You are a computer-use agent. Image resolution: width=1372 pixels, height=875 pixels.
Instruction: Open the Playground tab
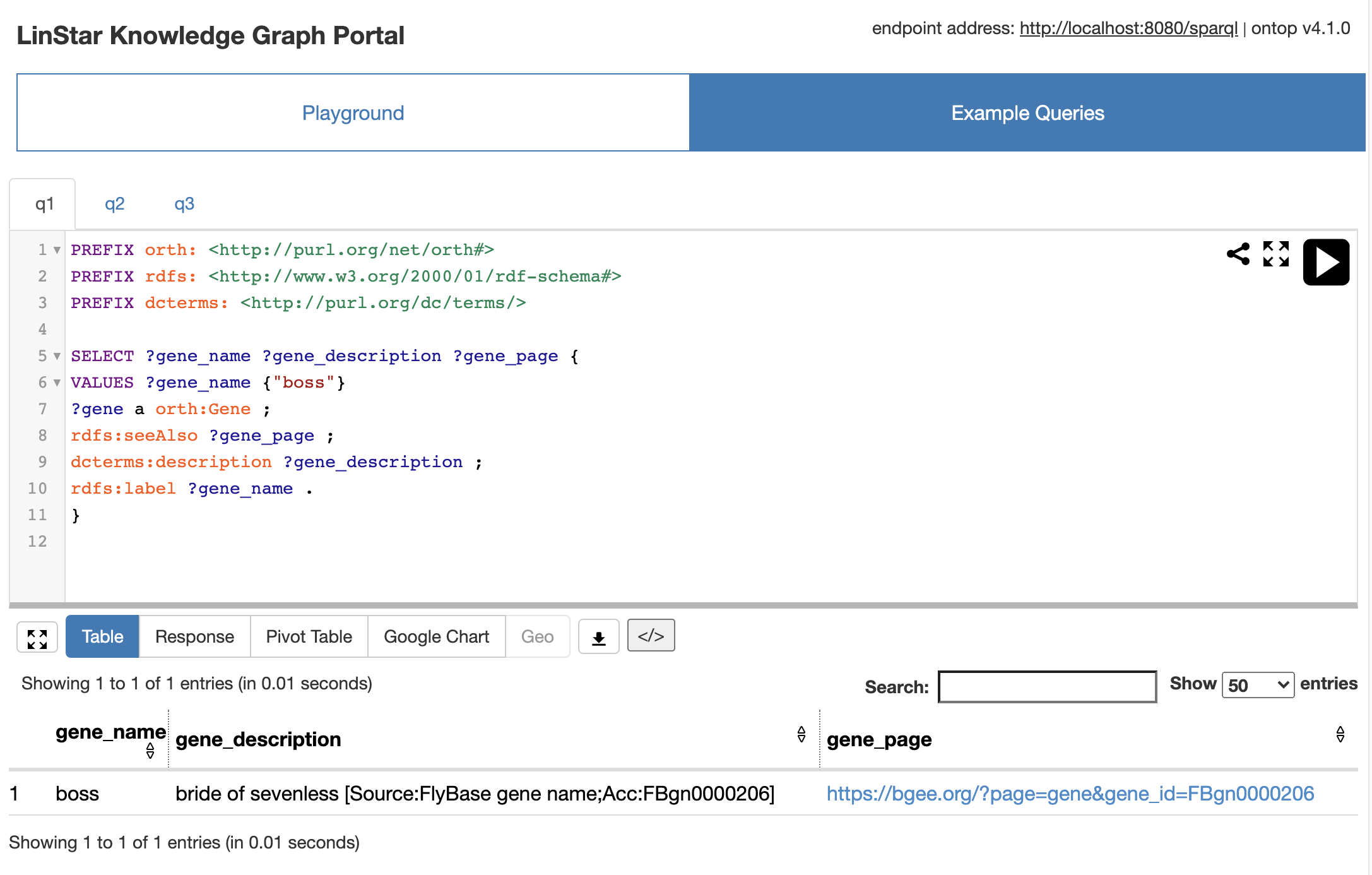[353, 113]
